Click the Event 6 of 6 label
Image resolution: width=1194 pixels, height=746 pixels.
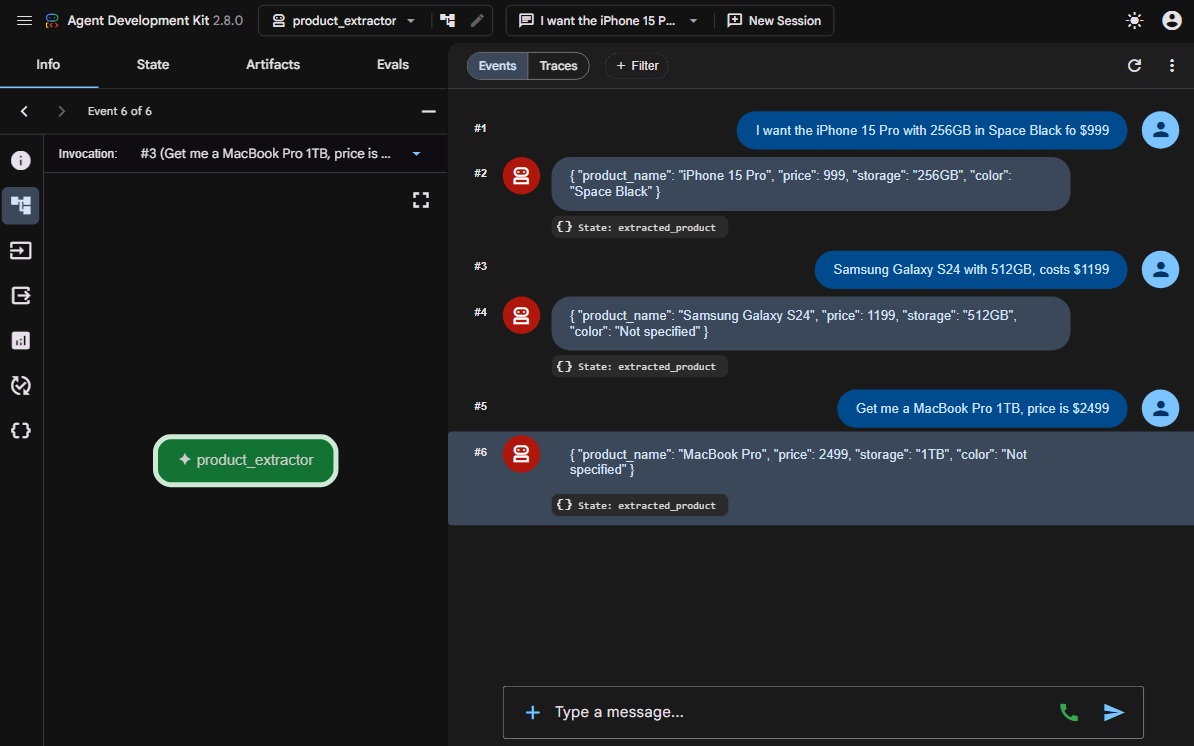(x=120, y=111)
